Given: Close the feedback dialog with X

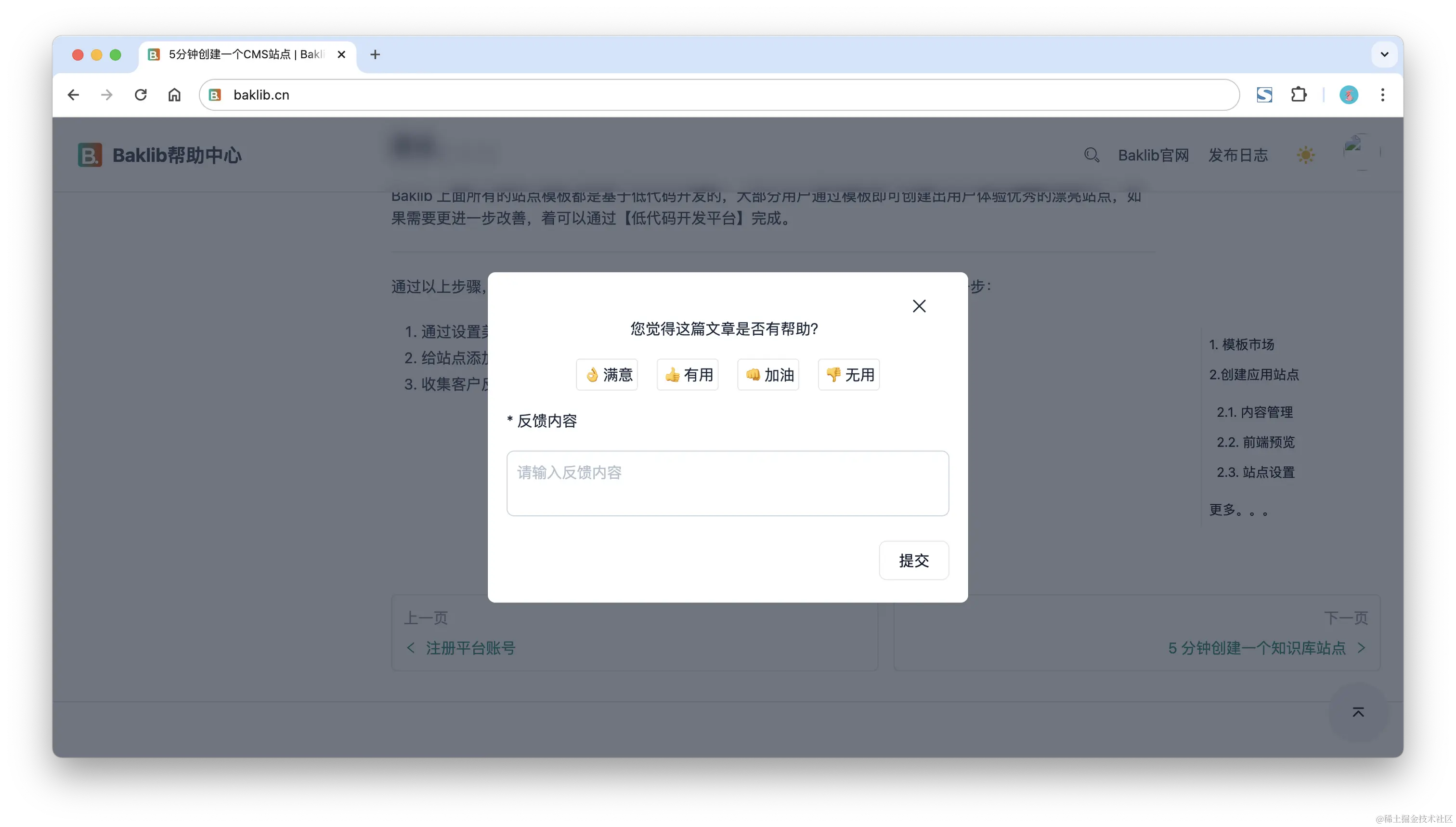Looking at the screenshot, I should 919,306.
